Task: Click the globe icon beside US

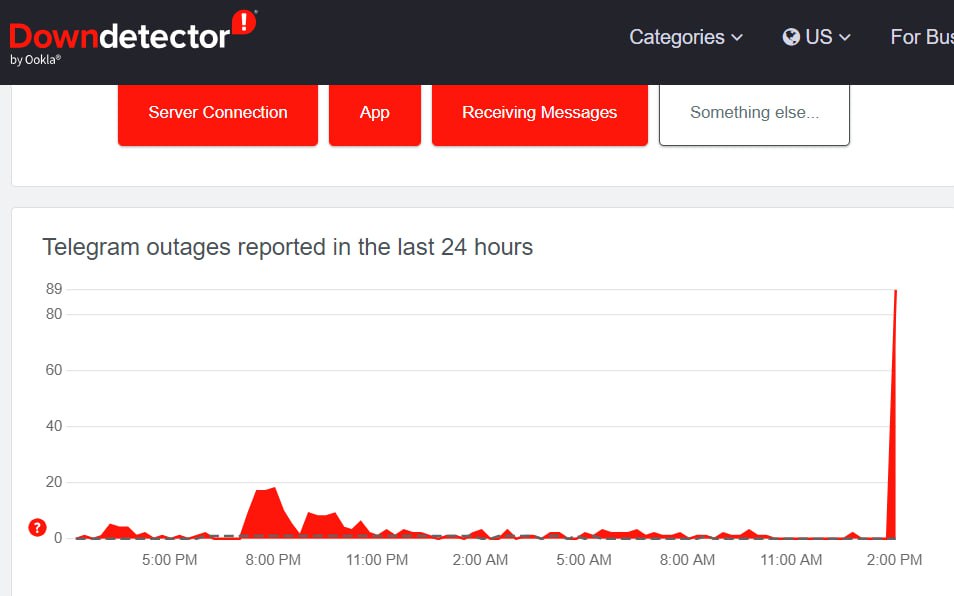Action: [791, 37]
